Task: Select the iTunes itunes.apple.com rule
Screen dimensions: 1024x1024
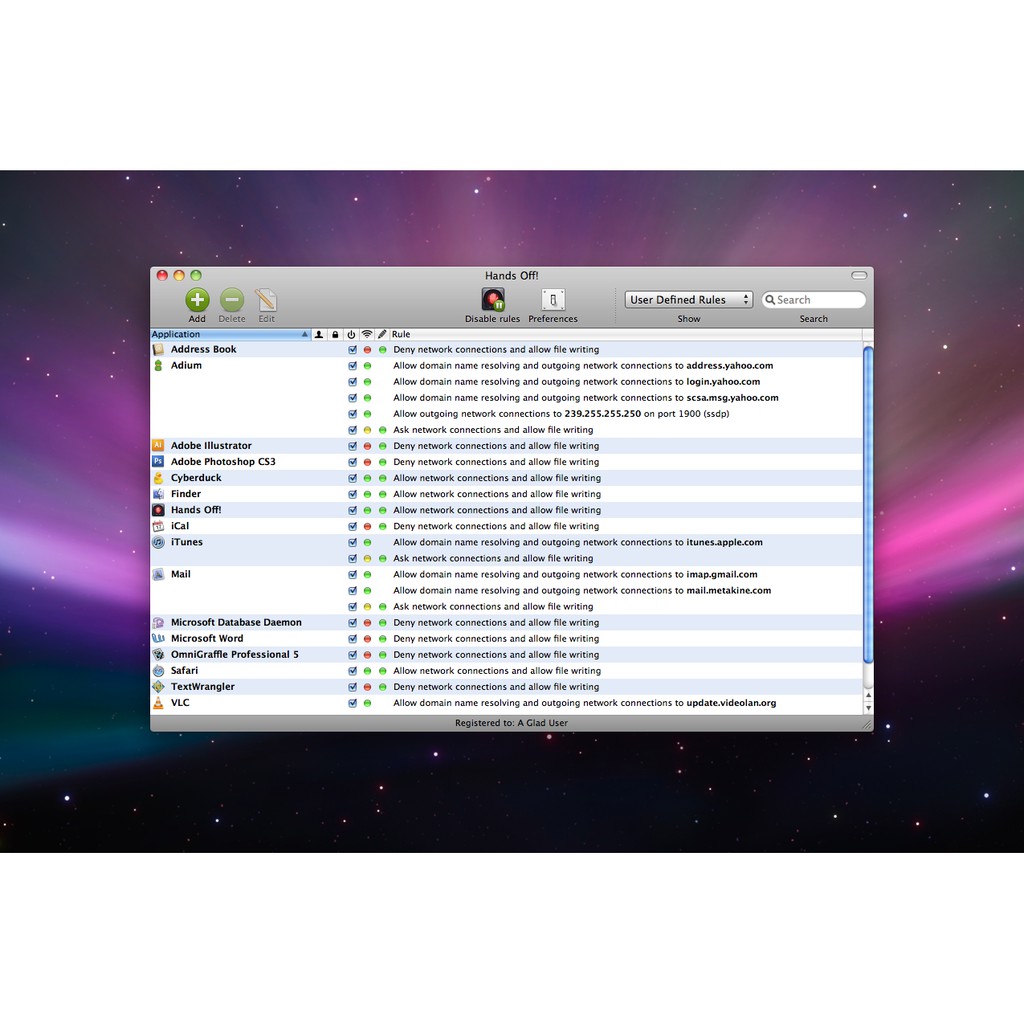Action: [577, 542]
